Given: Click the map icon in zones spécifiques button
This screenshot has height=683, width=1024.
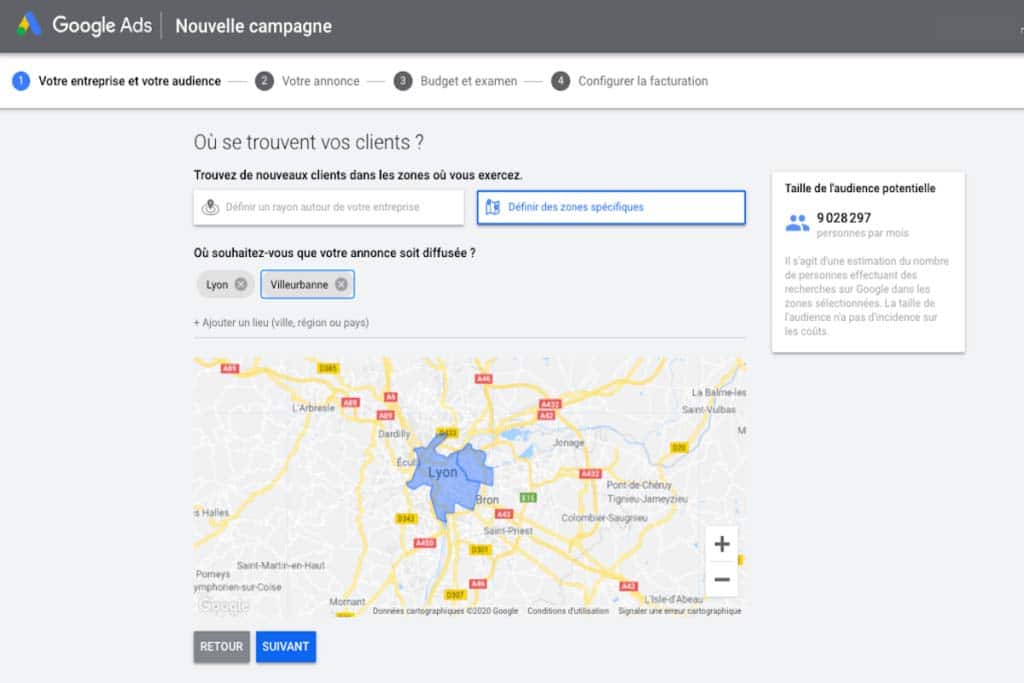Looking at the screenshot, I should tap(492, 207).
